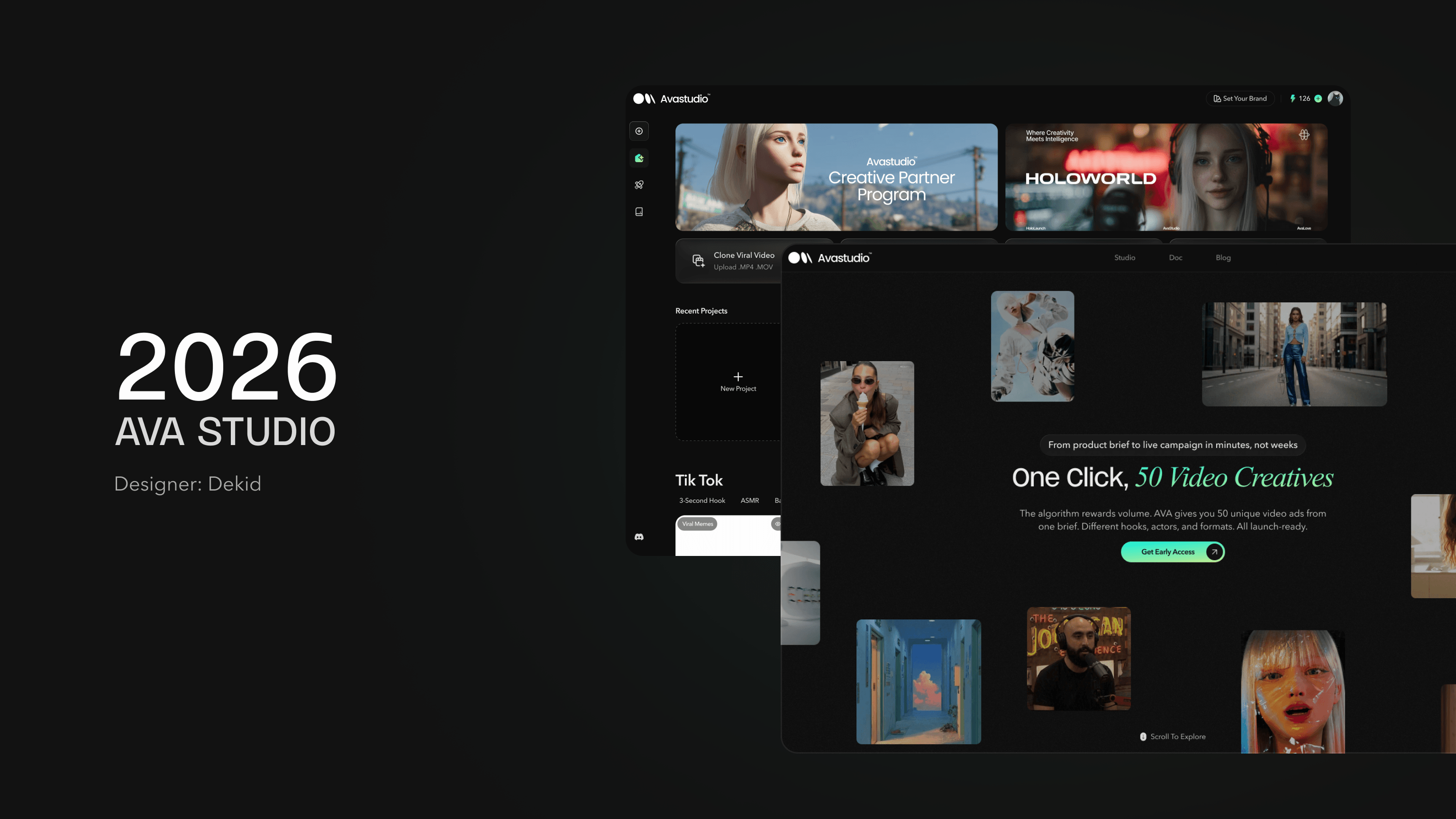Click the Recent Projects heading
Viewport: 1456px width, 819px height.
click(x=701, y=311)
